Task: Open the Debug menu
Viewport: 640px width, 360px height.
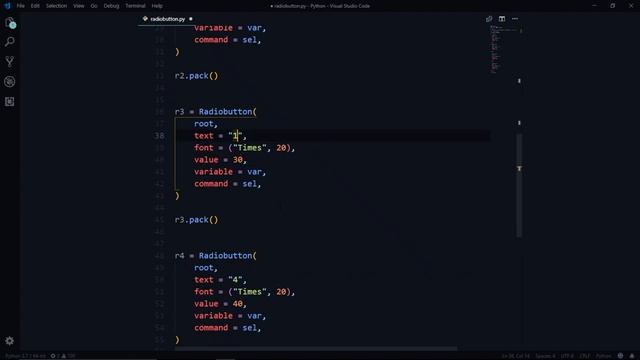Action: click(111, 6)
